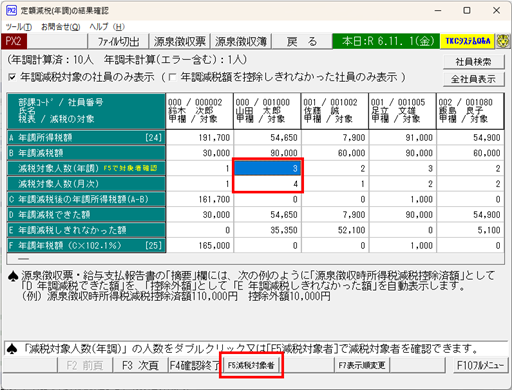Image resolution: width=512 pixels, height=390 pixels.
Task: Click row label 減税対象人数(月次)
Action: [x=86, y=184]
